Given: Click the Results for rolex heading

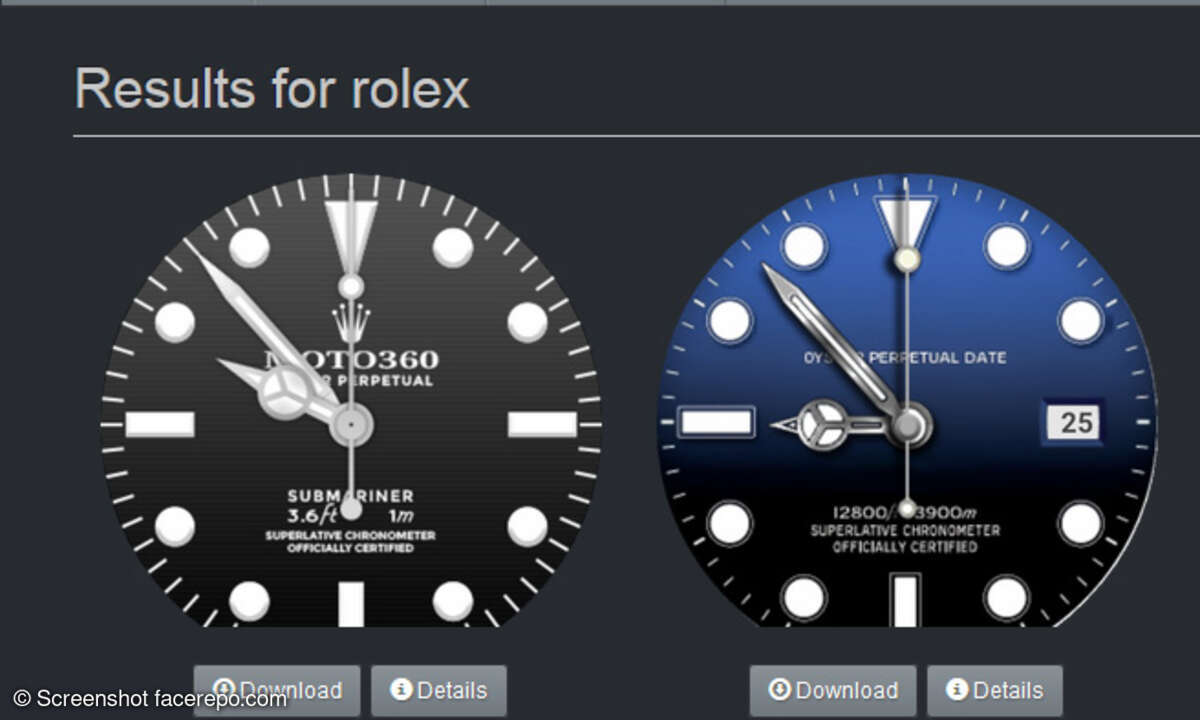Looking at the screenshot, I should coord(272,88).
